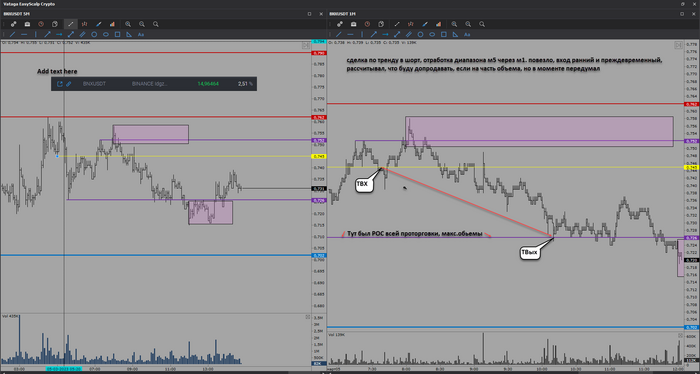Select the ellipse tool in left chart
This screenshot has width=700, height=374.
point(106,34)
